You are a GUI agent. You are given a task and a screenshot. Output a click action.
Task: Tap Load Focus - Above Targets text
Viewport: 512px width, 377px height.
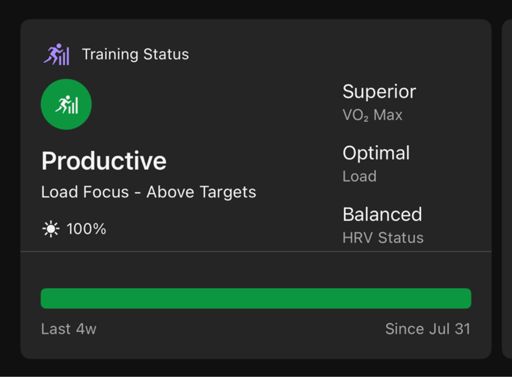[x=149, y=192]
